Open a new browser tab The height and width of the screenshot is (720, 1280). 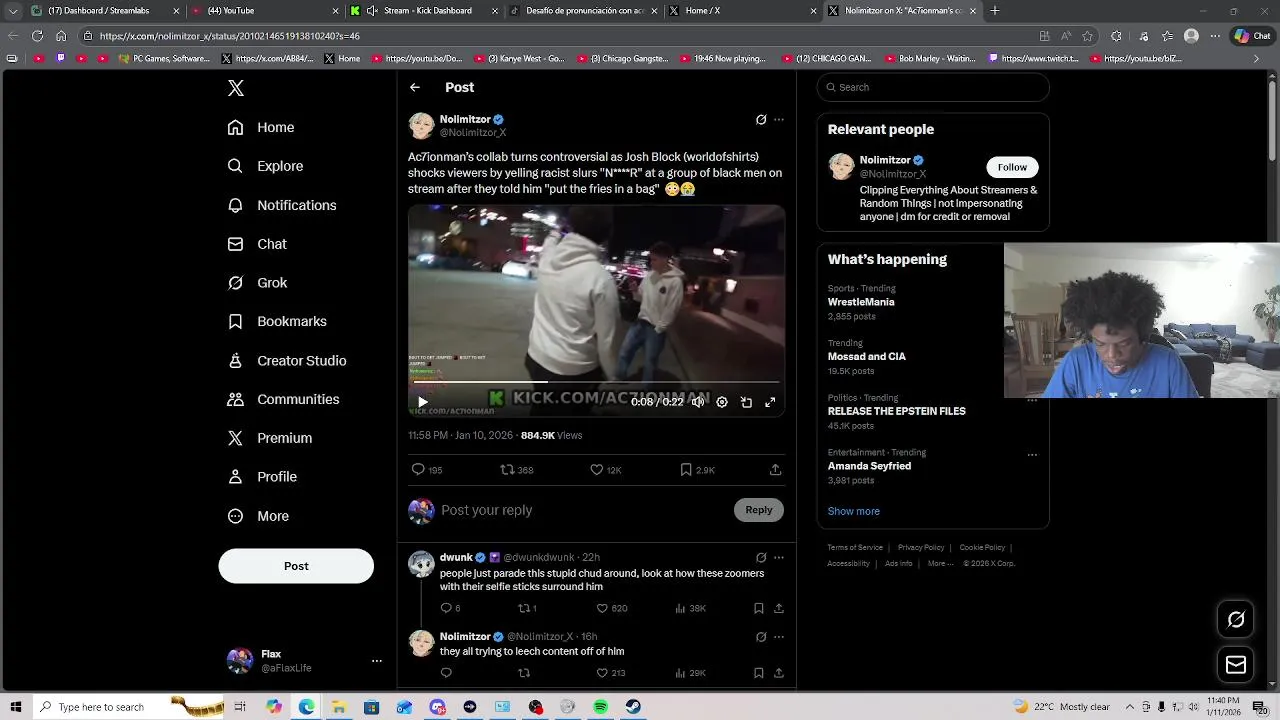[x=995, y=11]
